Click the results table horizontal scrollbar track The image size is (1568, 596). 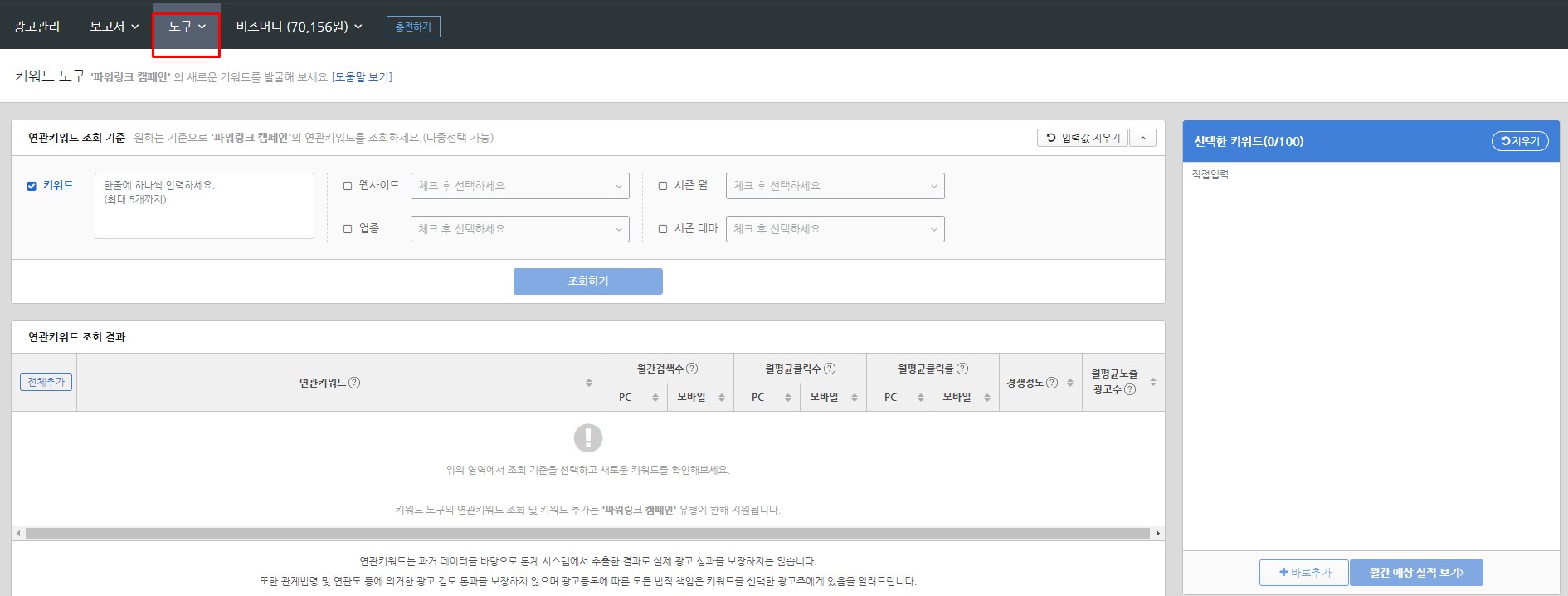[x=588, y=533]
